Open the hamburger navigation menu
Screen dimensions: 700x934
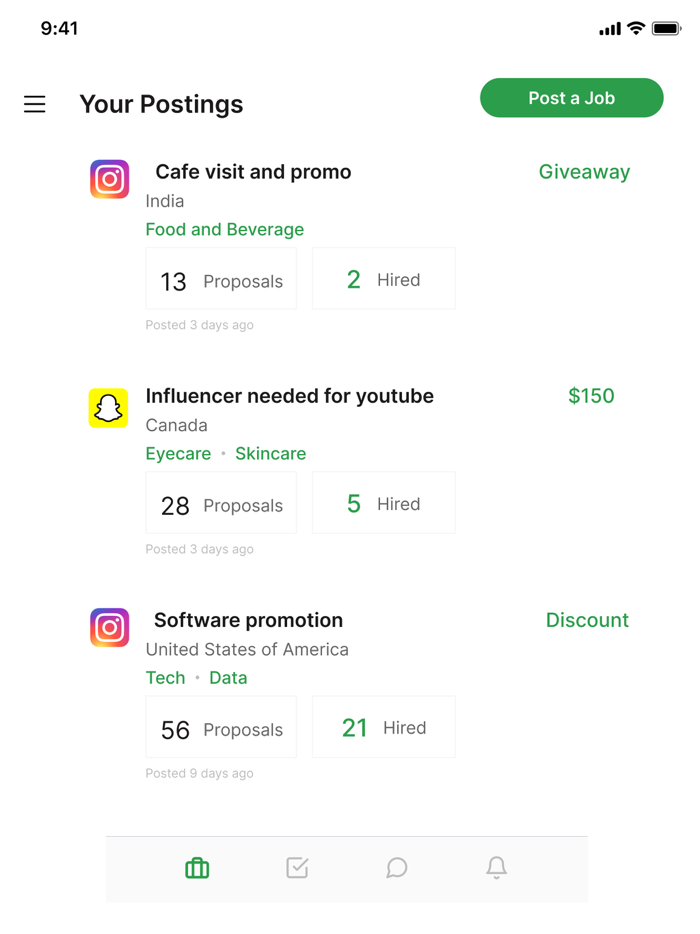pyautogui.click(x=35, y=104)
